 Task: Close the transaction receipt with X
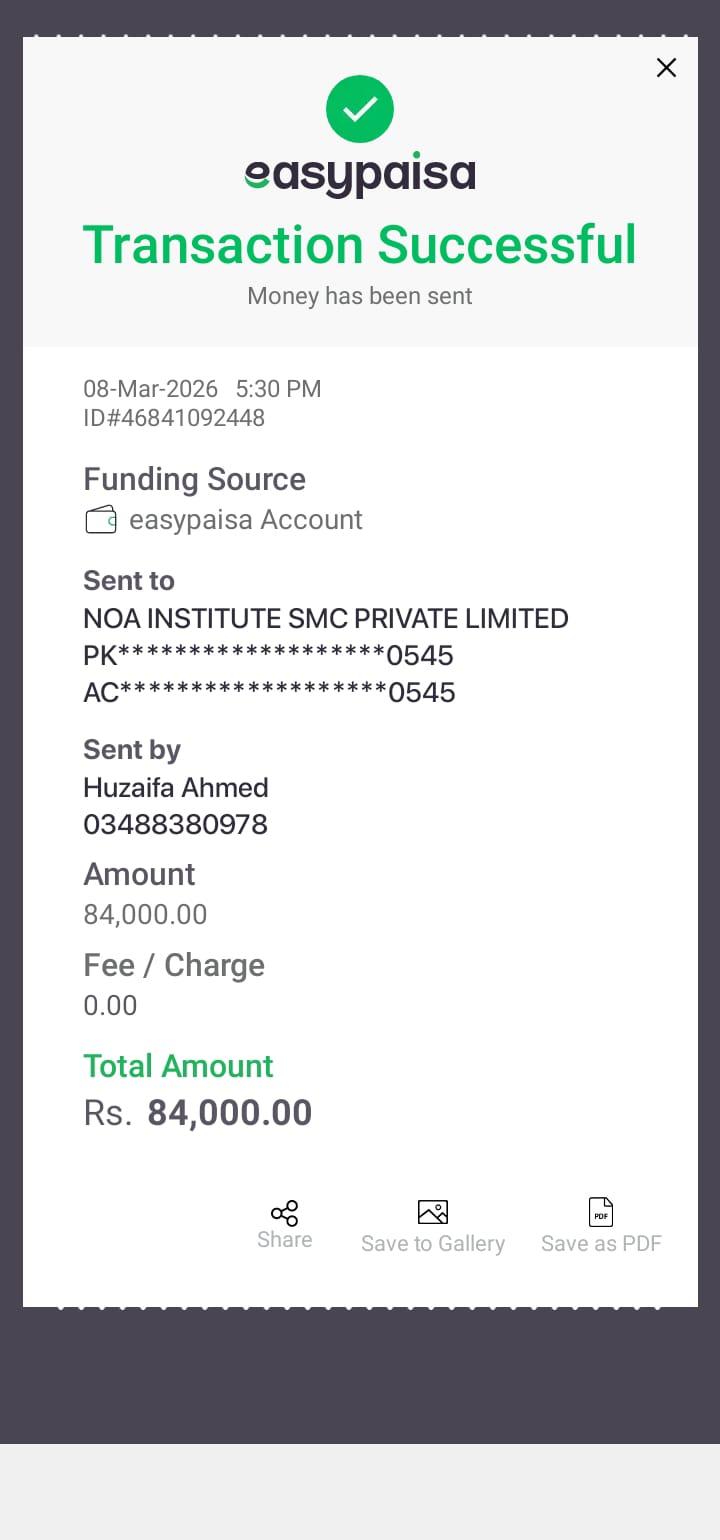666,68
